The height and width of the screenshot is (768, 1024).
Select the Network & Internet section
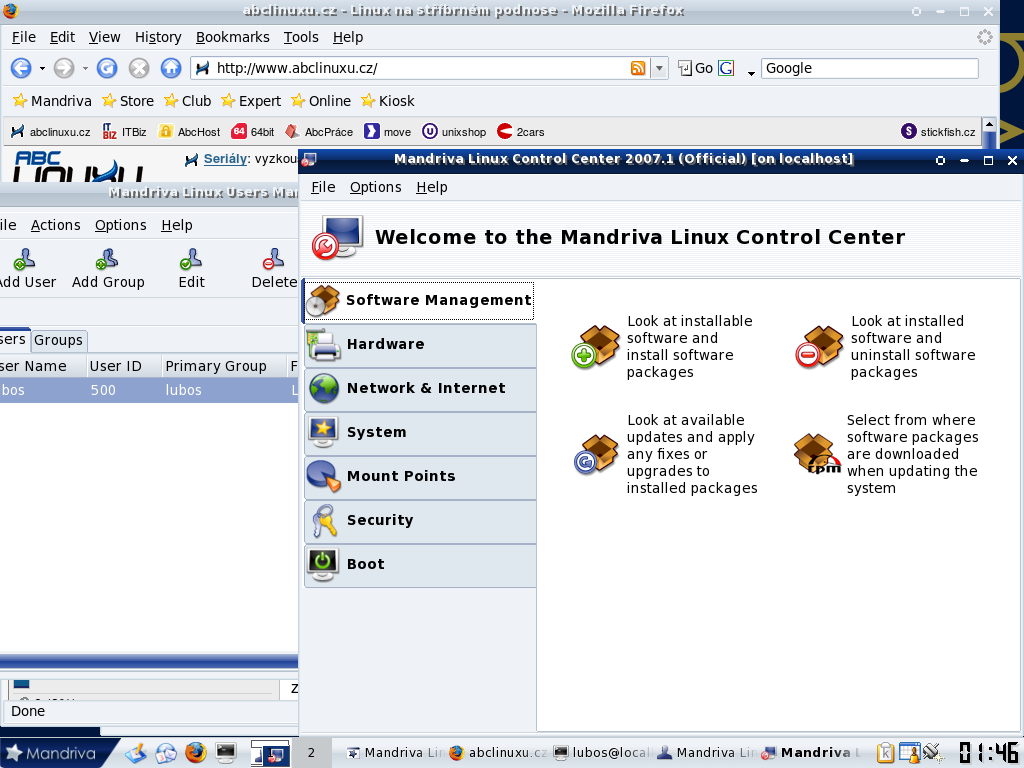pyautogui.click(x=420, y=389)
